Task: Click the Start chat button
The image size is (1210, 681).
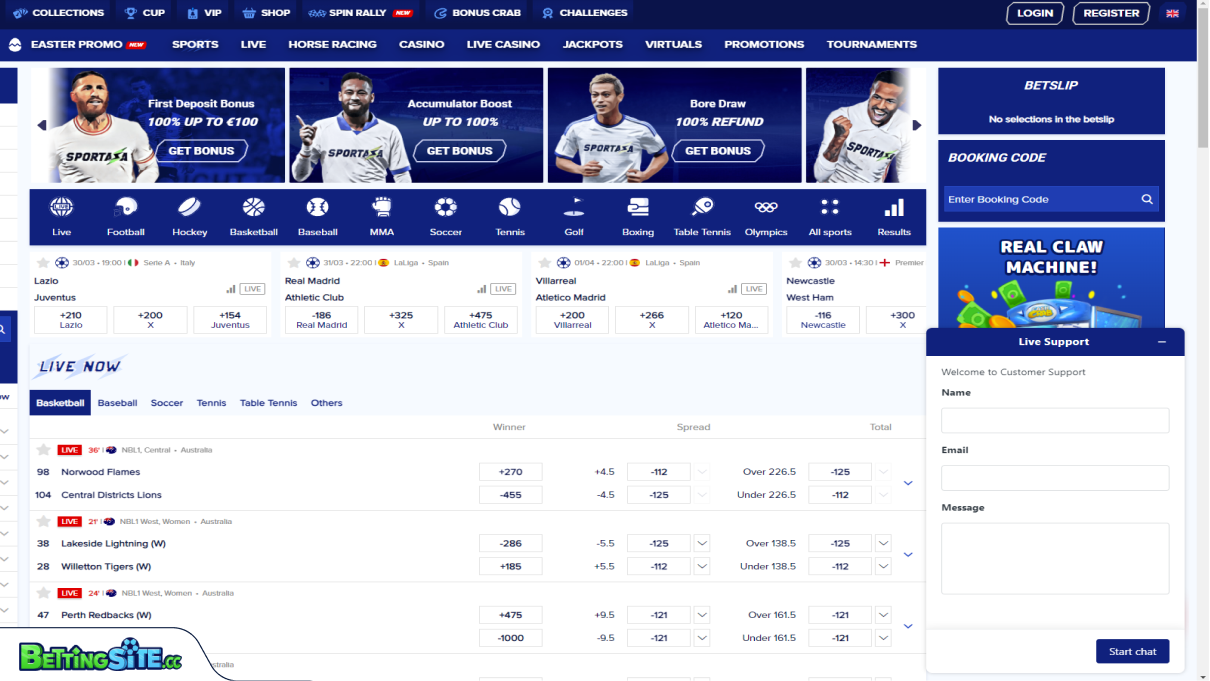Action: pyautogui.click(x=1132, y=651)
